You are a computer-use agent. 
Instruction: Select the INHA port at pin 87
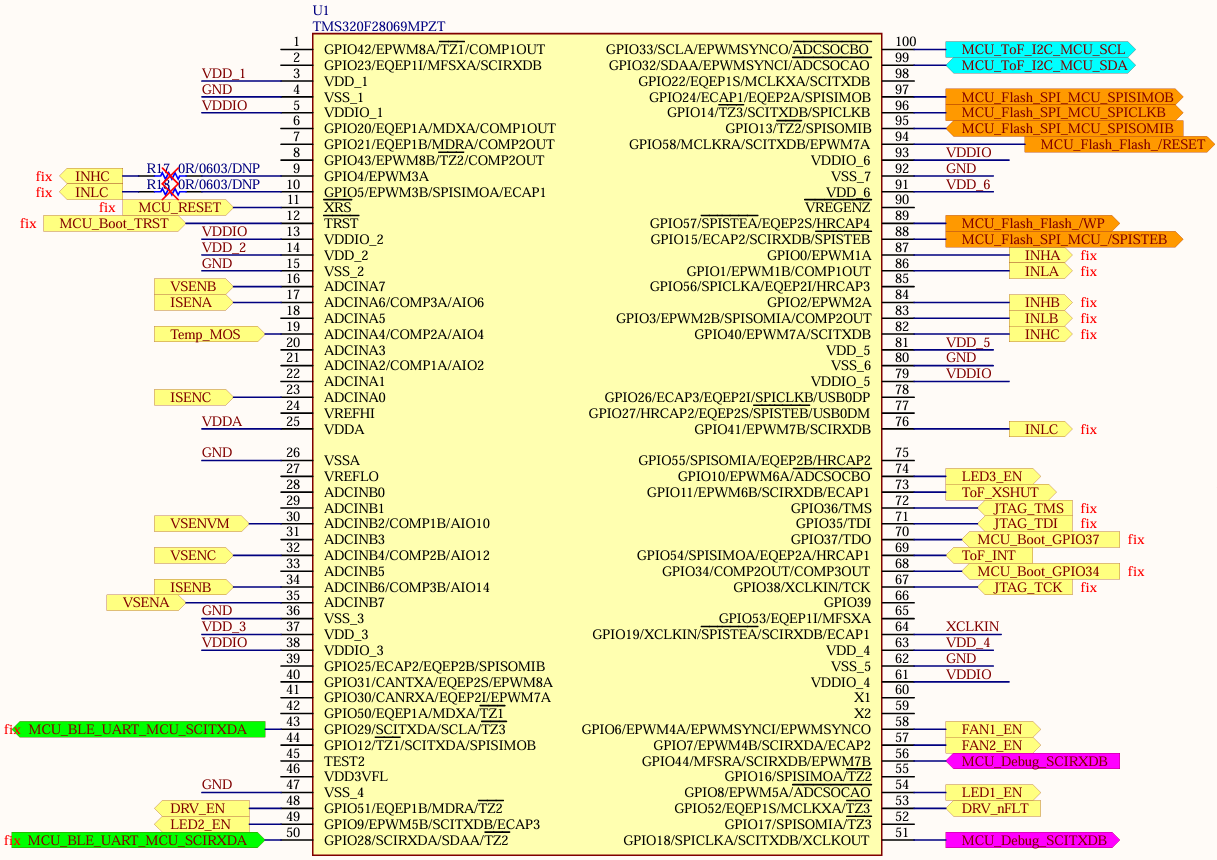(x=1040, y=255)
